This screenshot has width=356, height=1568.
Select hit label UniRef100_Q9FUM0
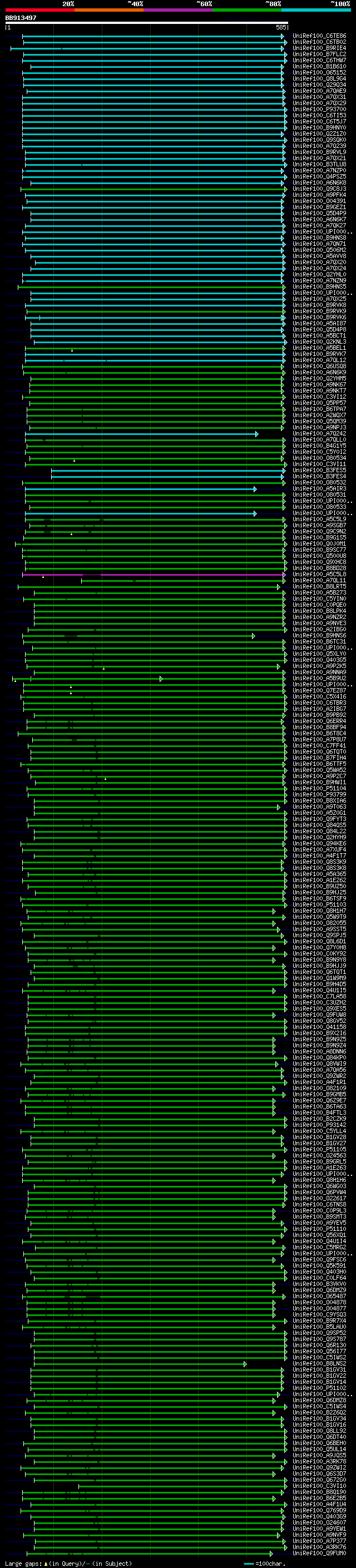pyautogui.click(x=319, y=1554)
